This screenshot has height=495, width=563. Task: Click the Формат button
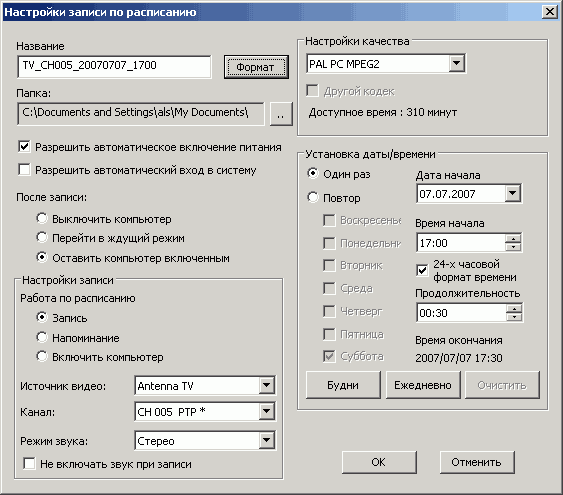pyautogui.click(x=256, y=67)
